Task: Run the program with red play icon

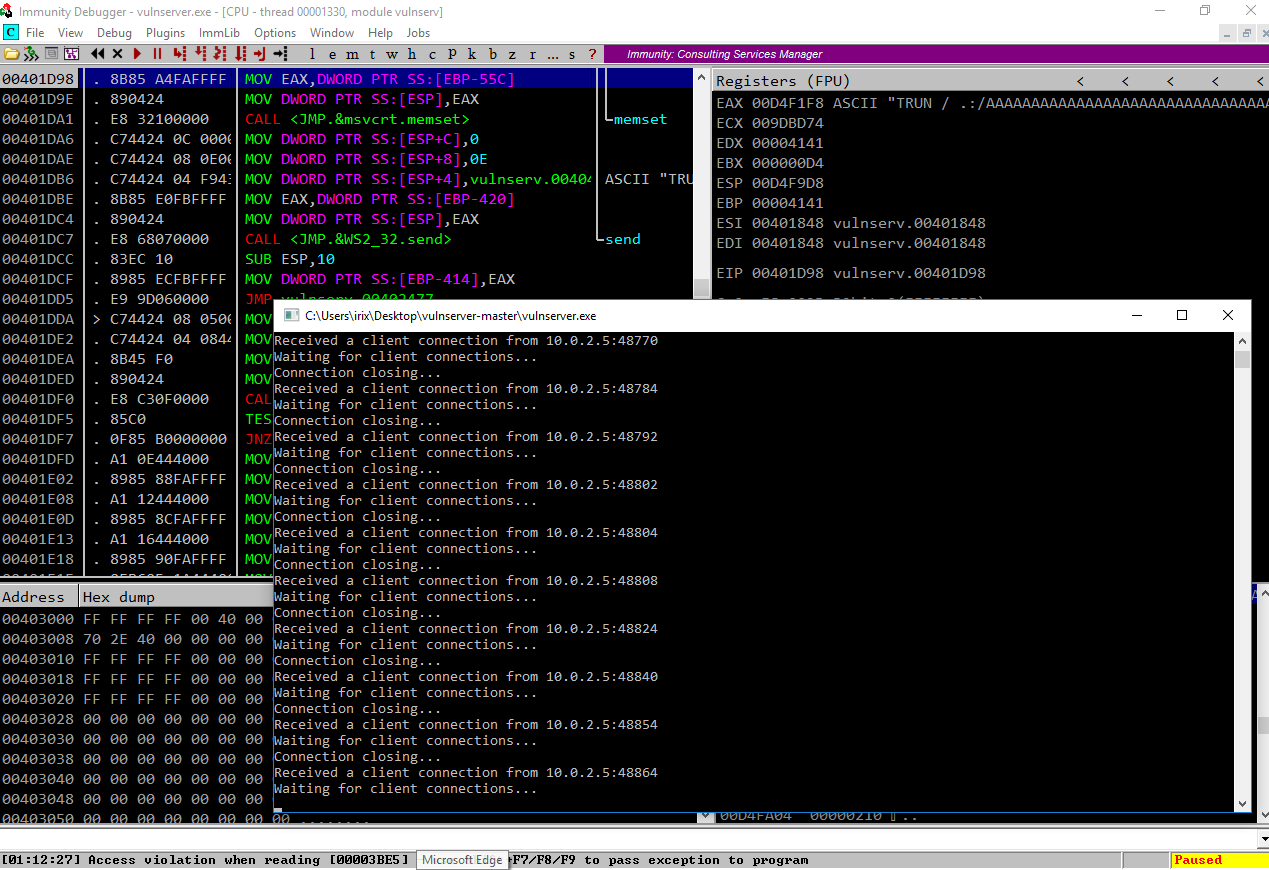Action: (138, 54)
